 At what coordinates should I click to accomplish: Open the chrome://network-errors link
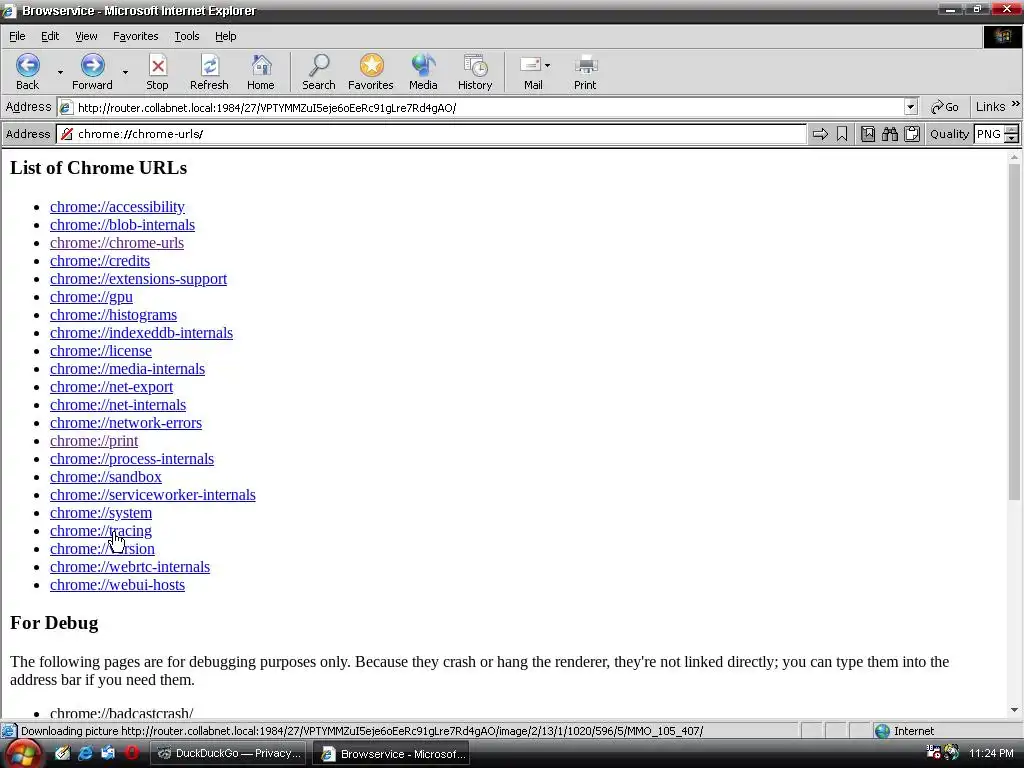pos(126,423)
